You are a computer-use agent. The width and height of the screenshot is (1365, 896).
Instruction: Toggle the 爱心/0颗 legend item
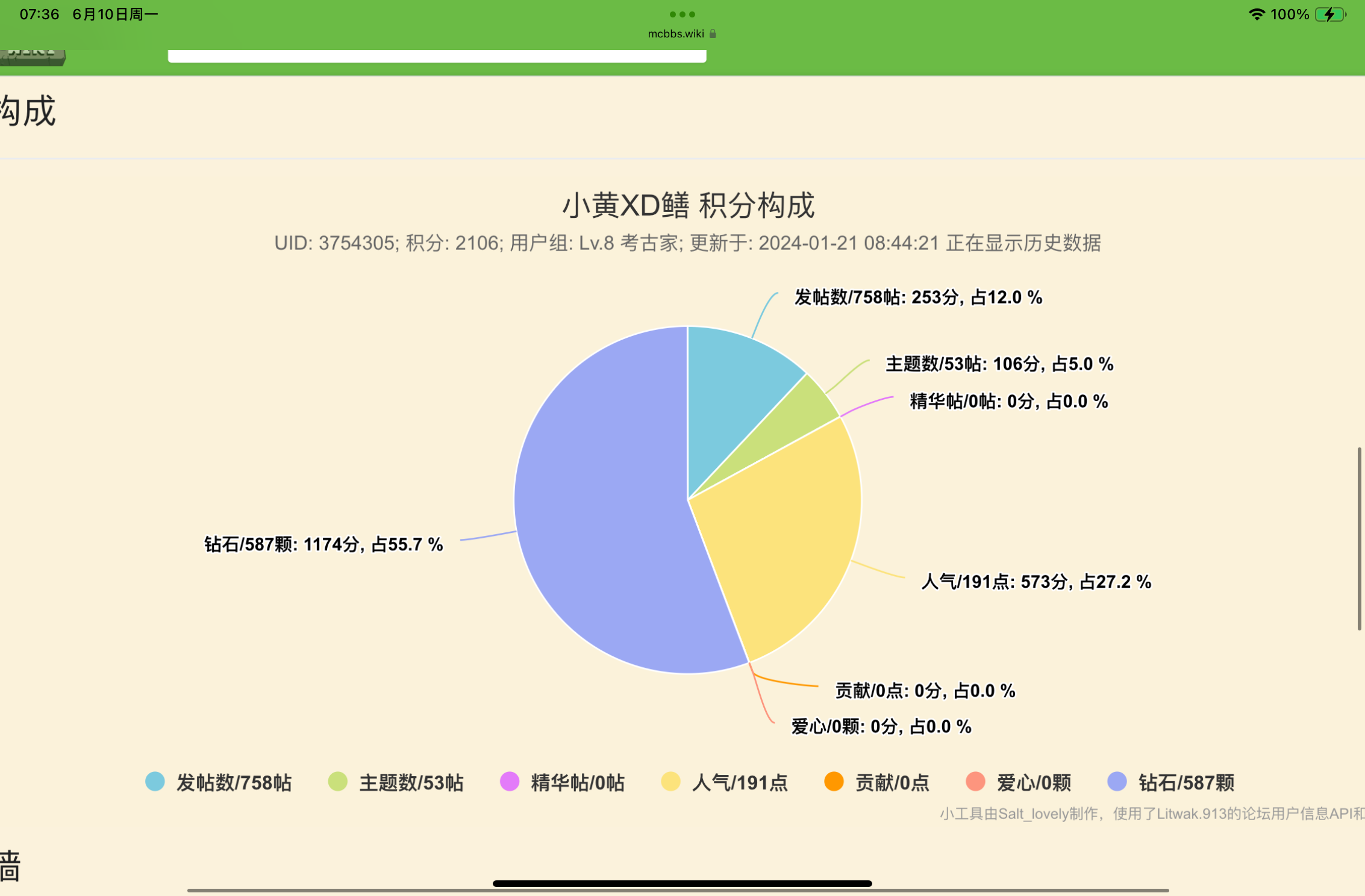[x=1019, y=782]
